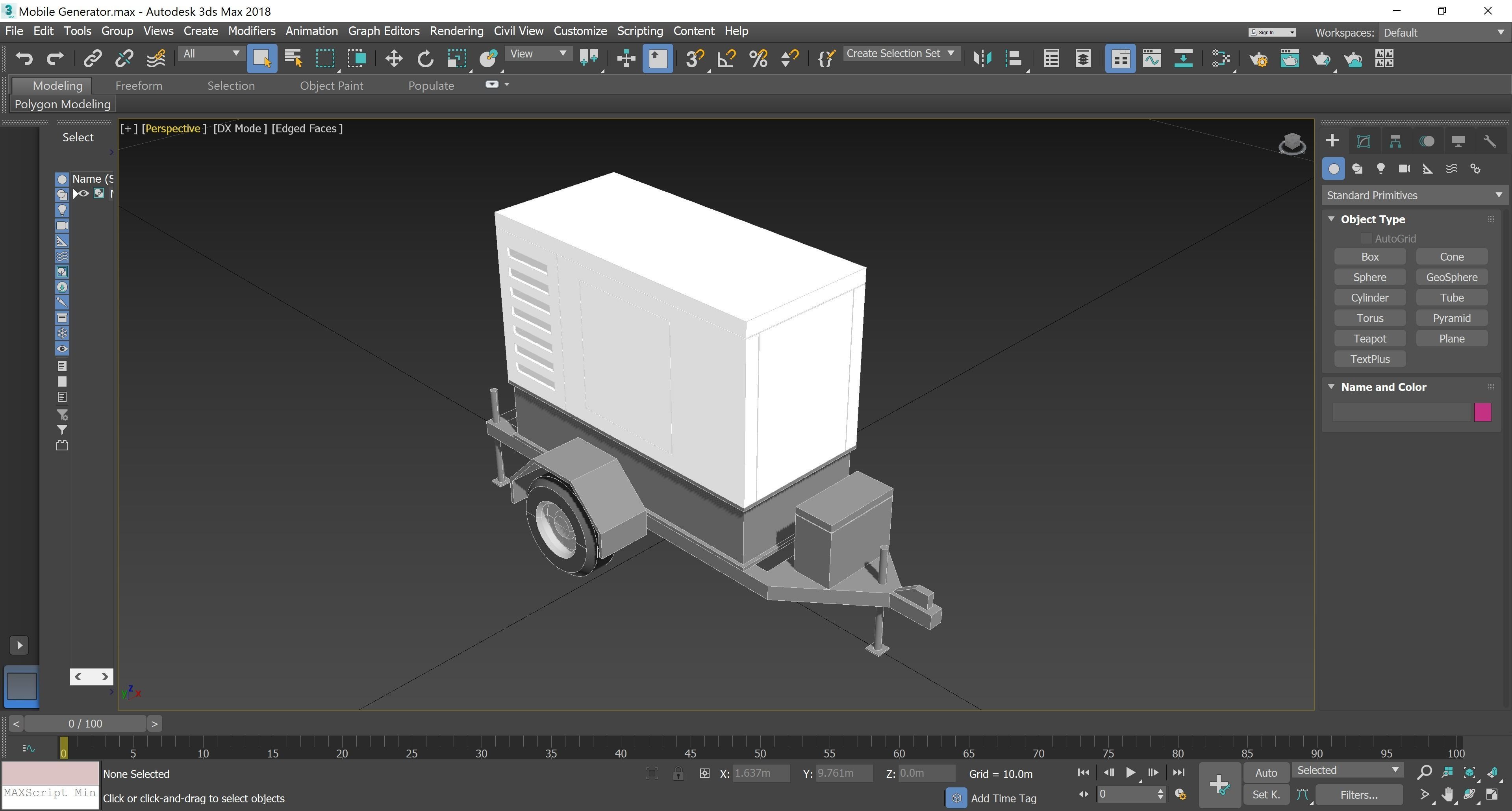Collapse the Name and Color rollout
Image resolution: width=1512 pixels, height=811 pixels.
tap(1331, 387)
